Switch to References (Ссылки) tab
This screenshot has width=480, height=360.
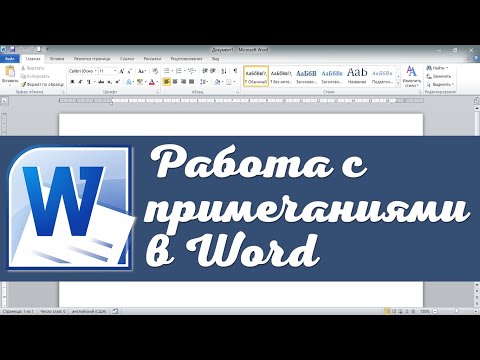127,59
